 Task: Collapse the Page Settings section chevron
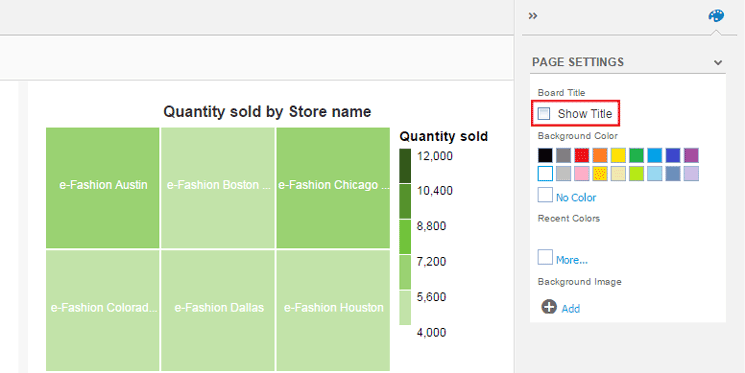pos(718,62)
